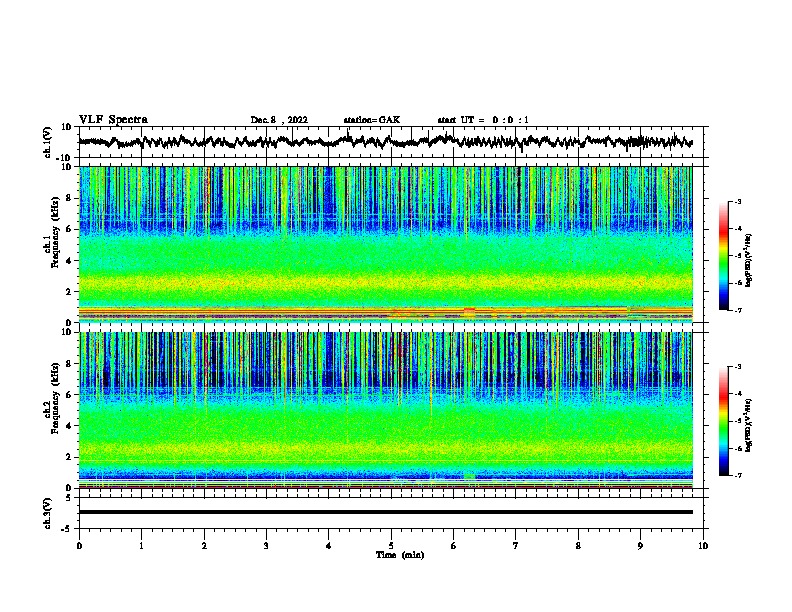This screenshot has height=612, width=792.
Task: Click the "9" tick on the time axis
Action: 640,546
